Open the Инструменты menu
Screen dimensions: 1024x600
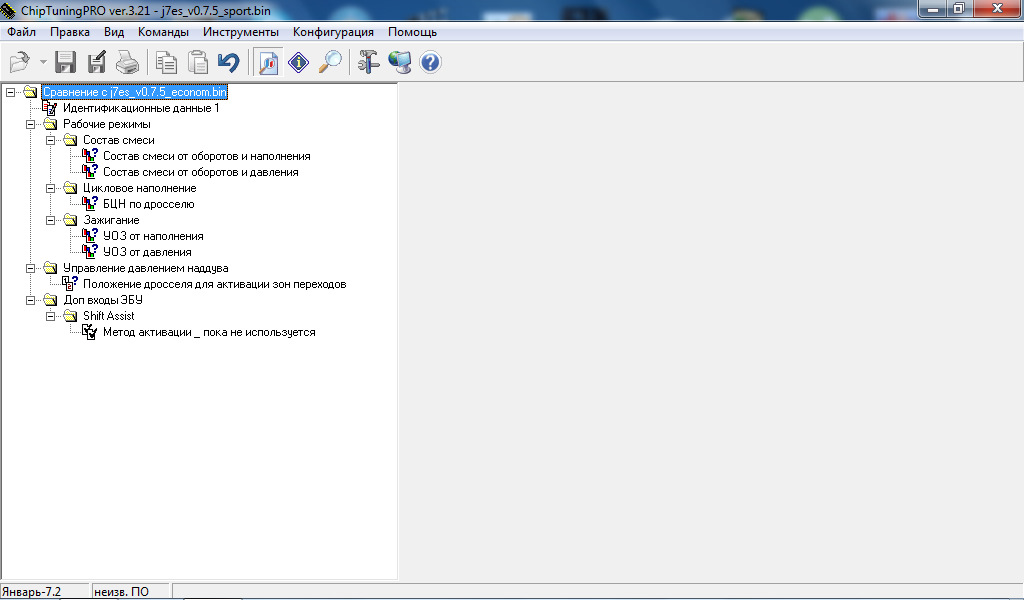point(240,32)
